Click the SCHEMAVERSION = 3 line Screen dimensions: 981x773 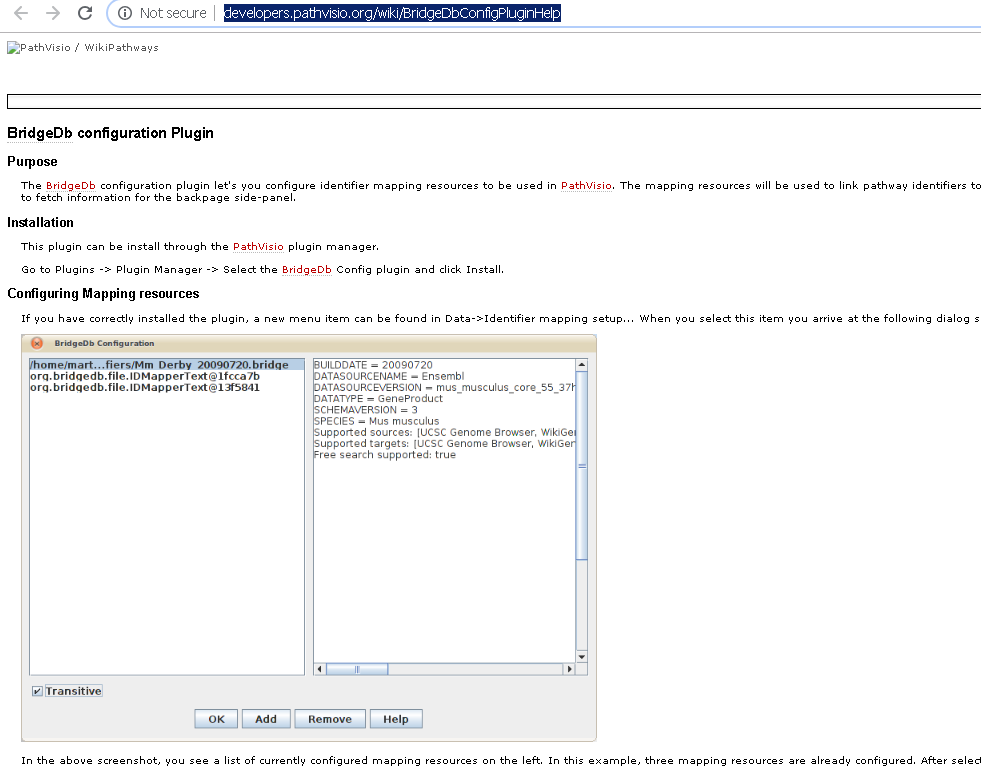pos(365,410)
